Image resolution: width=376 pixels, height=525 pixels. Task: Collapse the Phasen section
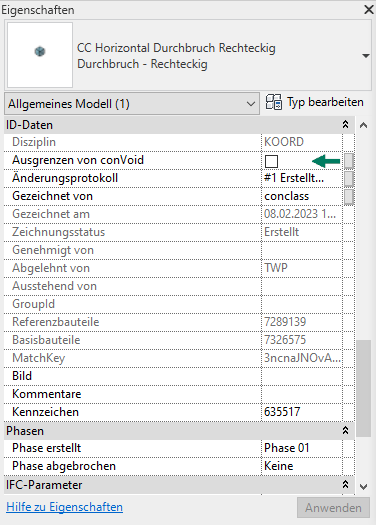pyautogui.click(x=346, y=430)
